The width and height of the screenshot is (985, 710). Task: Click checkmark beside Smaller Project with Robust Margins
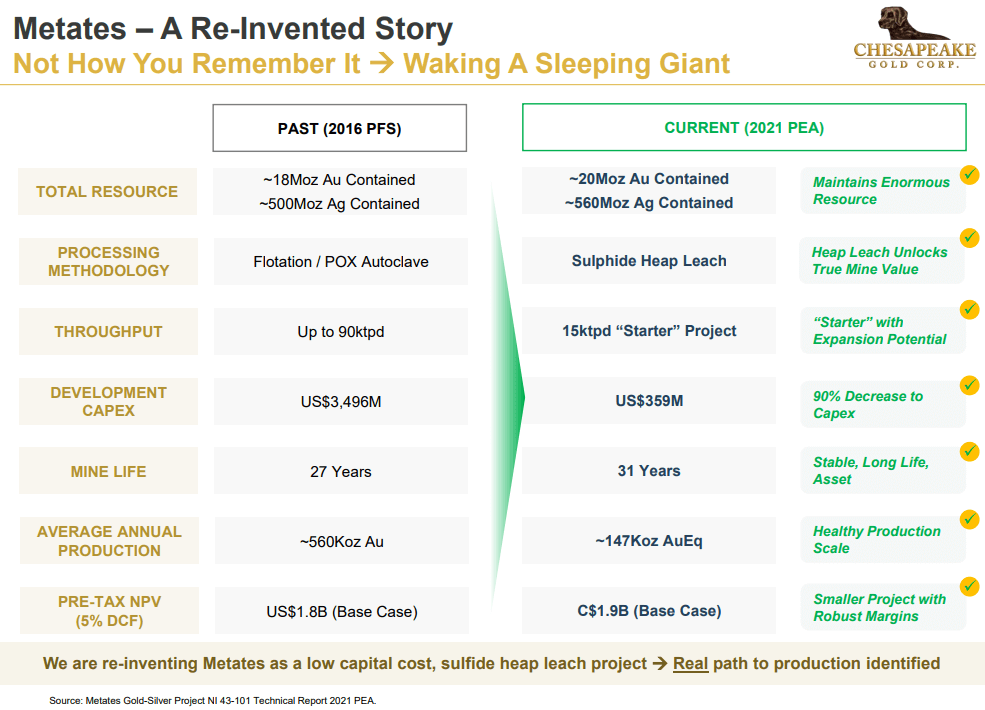point(969,586)
